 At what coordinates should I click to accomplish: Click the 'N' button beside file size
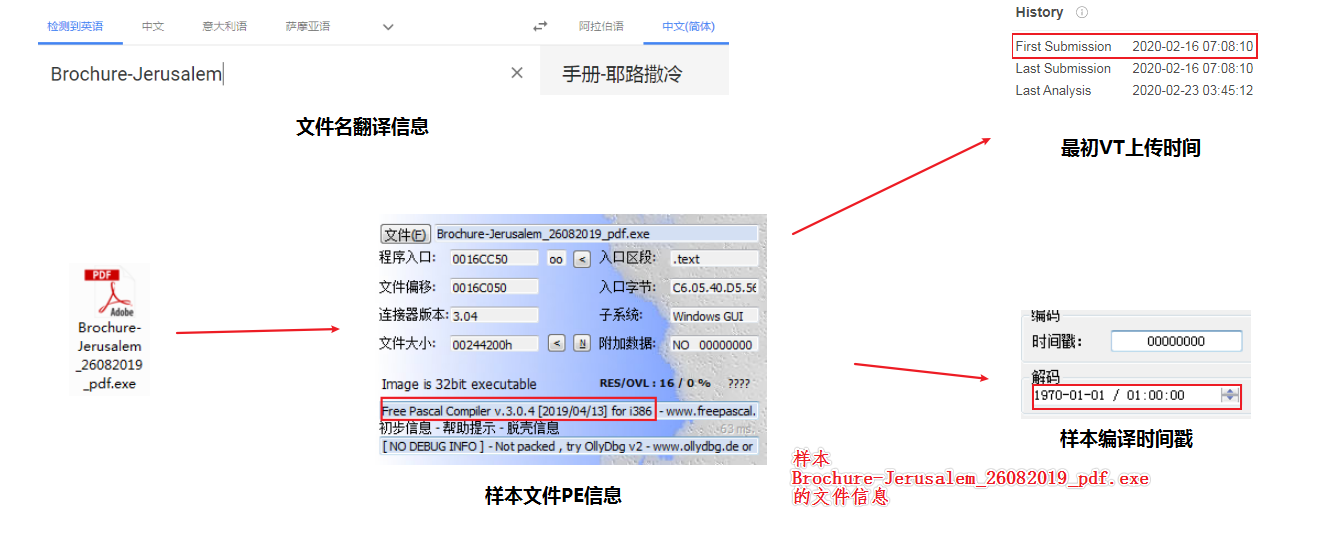(581, 344)
